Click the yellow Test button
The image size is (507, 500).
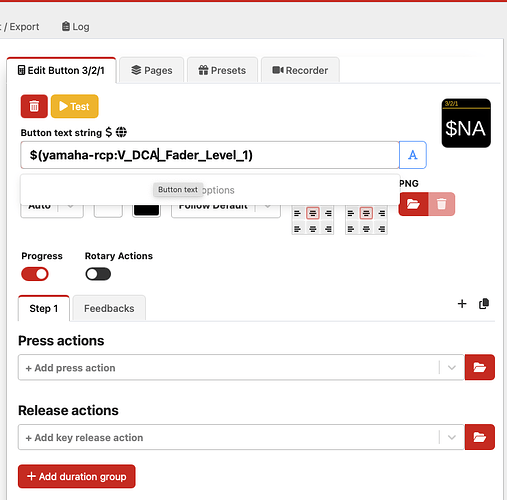75,106
